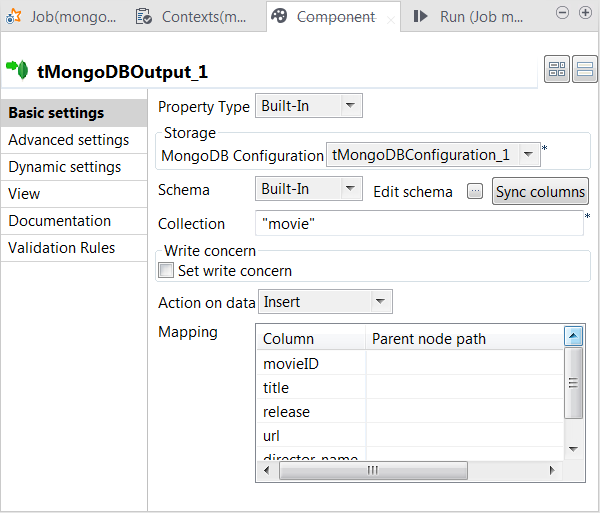Image resolution: width=600 pixels, height=513 pixels.
Task: Expand Property Type dropdown
Action: [x=350, y=106]
